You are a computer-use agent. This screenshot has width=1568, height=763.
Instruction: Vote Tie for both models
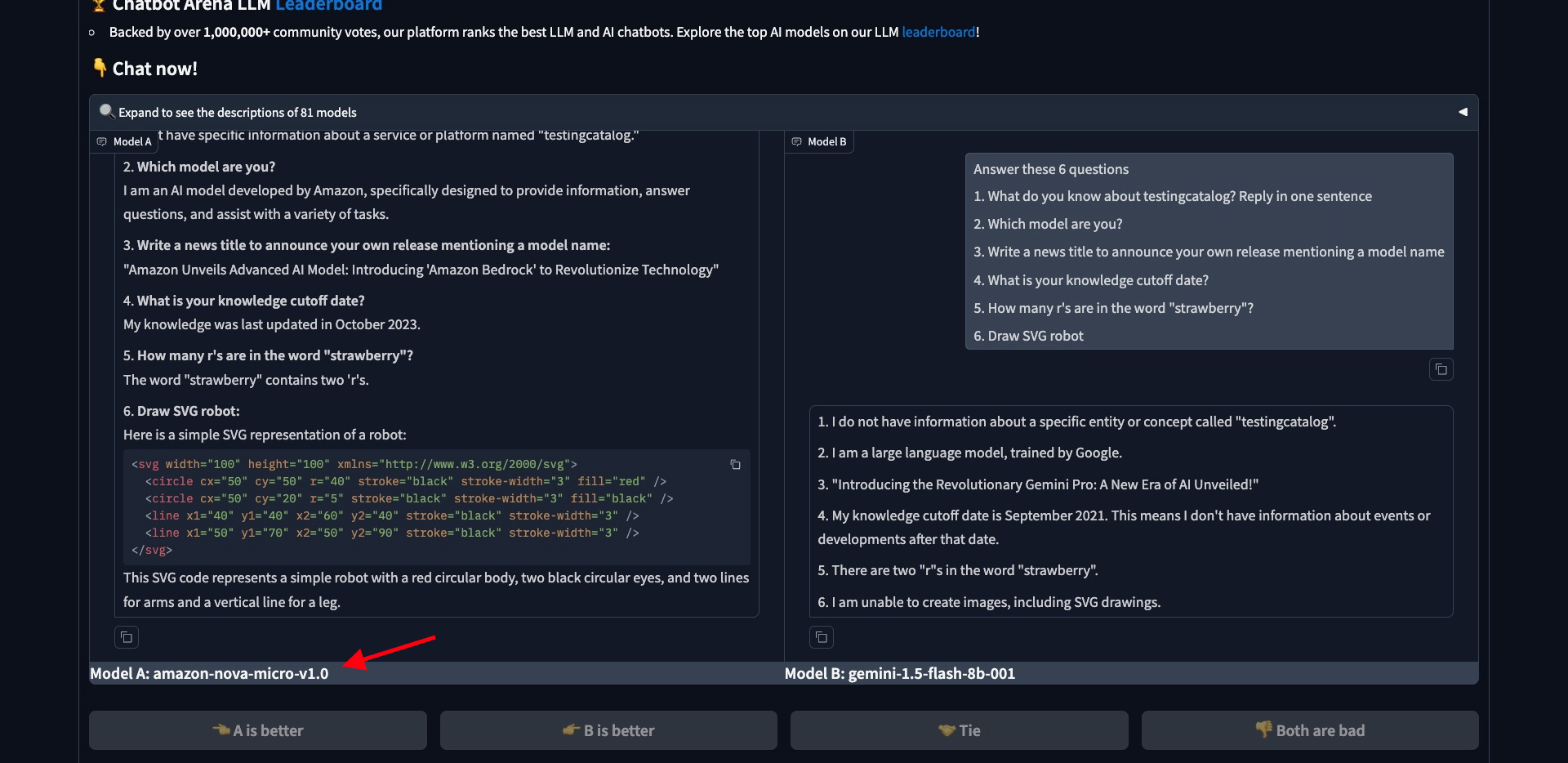click(x=960, y=730)
